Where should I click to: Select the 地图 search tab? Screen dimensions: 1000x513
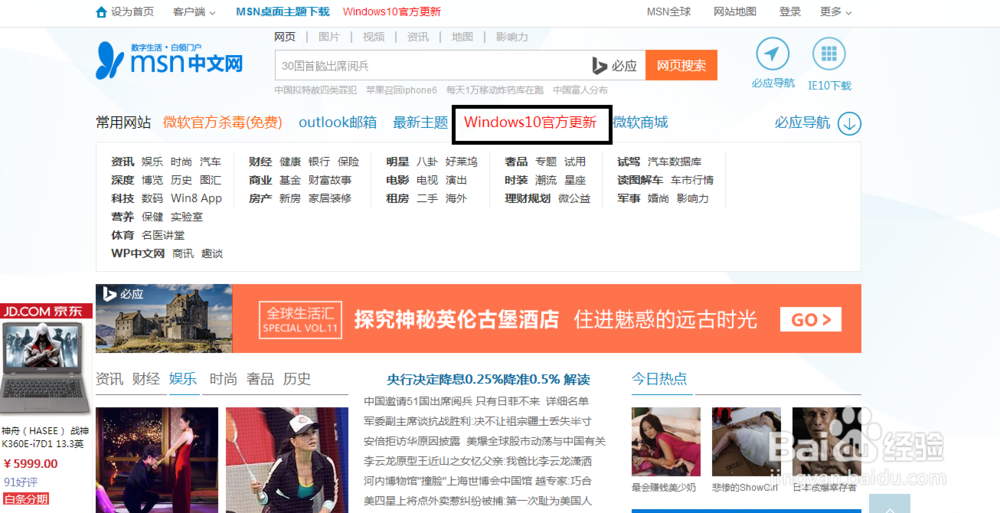(x=462, y=37)
